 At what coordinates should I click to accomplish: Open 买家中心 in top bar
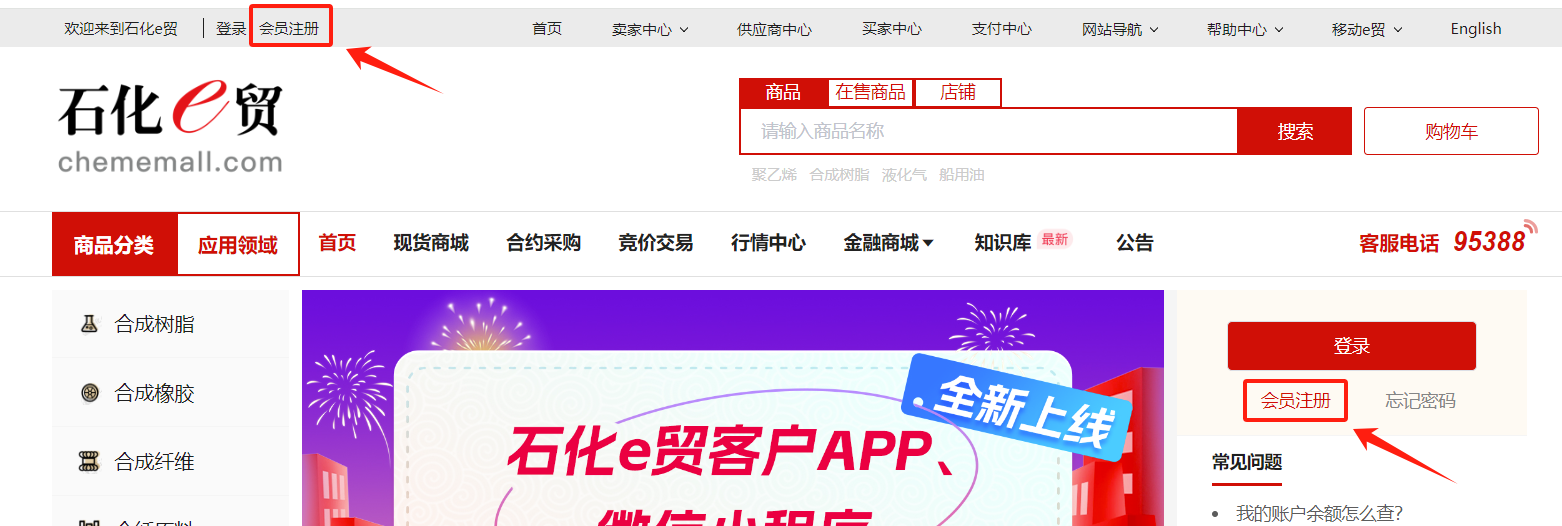[x=892, y=29]
